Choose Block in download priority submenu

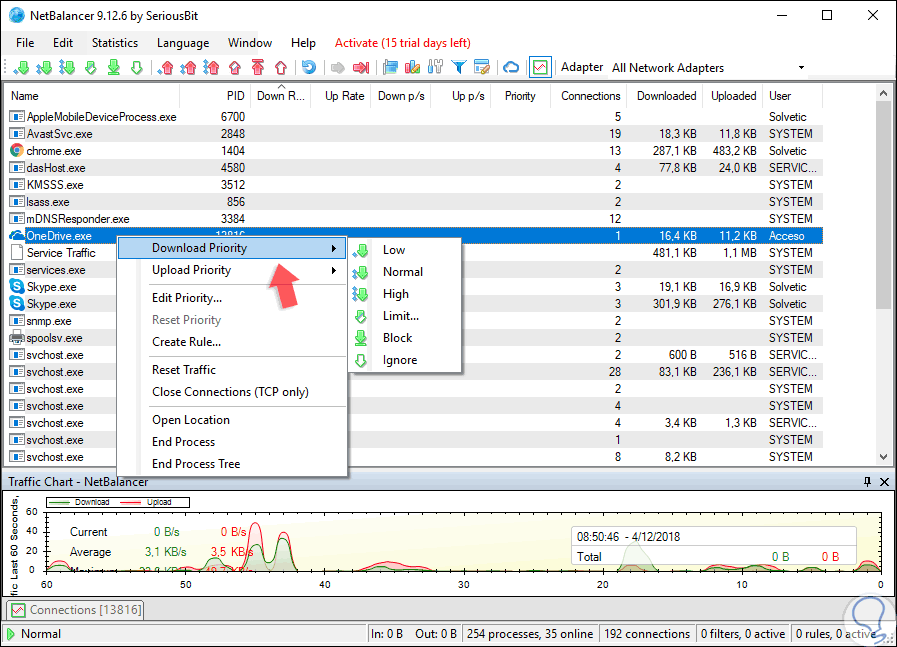pos(405,338)
